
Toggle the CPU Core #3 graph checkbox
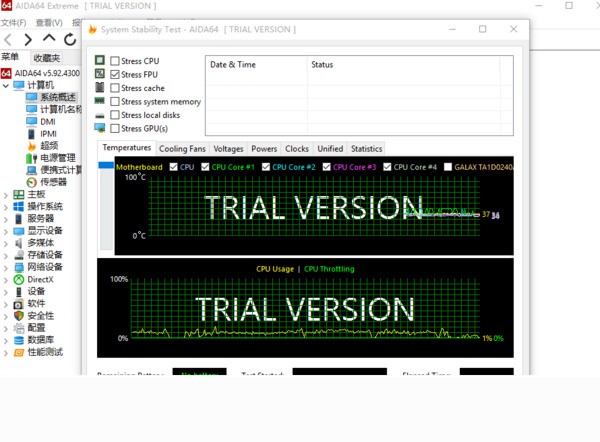click(326, 167)
